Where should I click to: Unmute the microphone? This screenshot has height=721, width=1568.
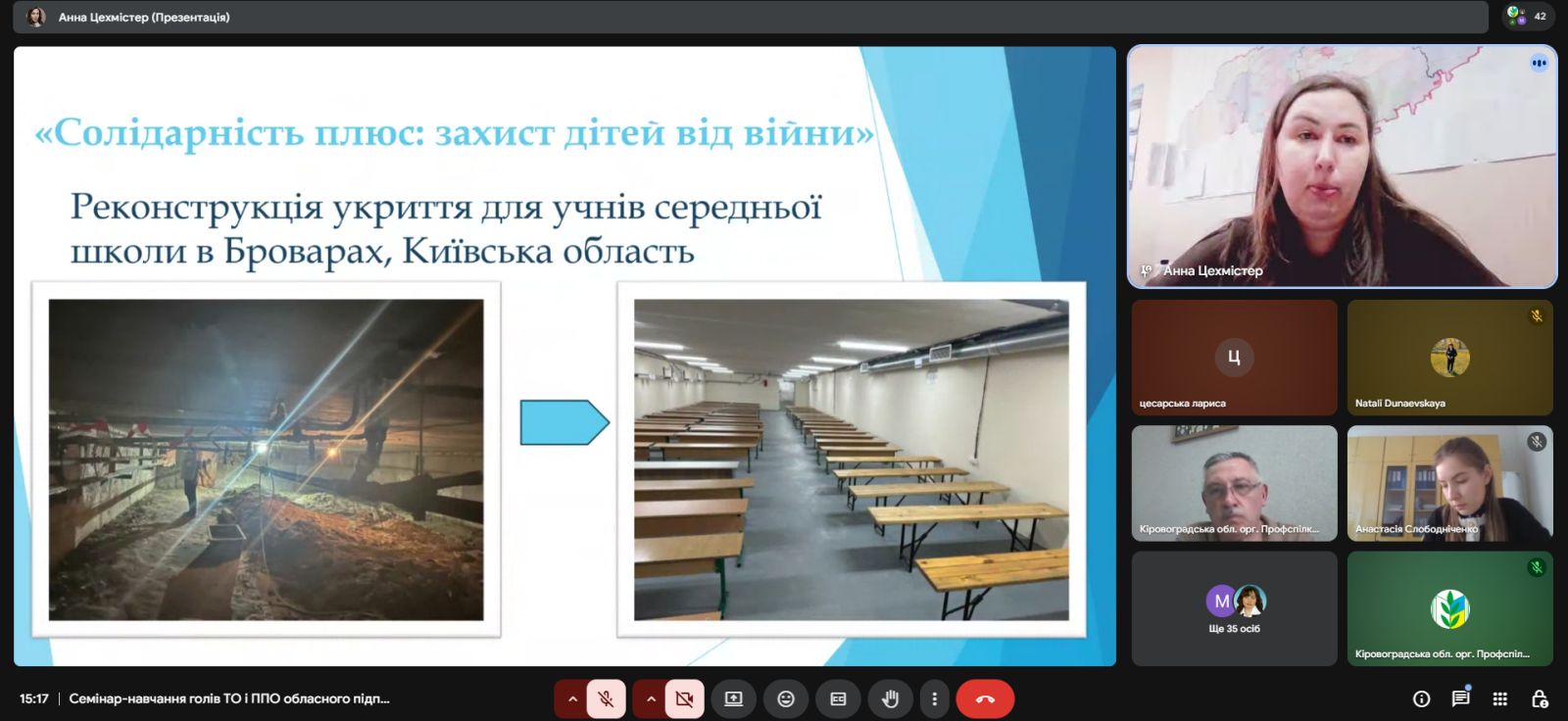click(606, 698)
